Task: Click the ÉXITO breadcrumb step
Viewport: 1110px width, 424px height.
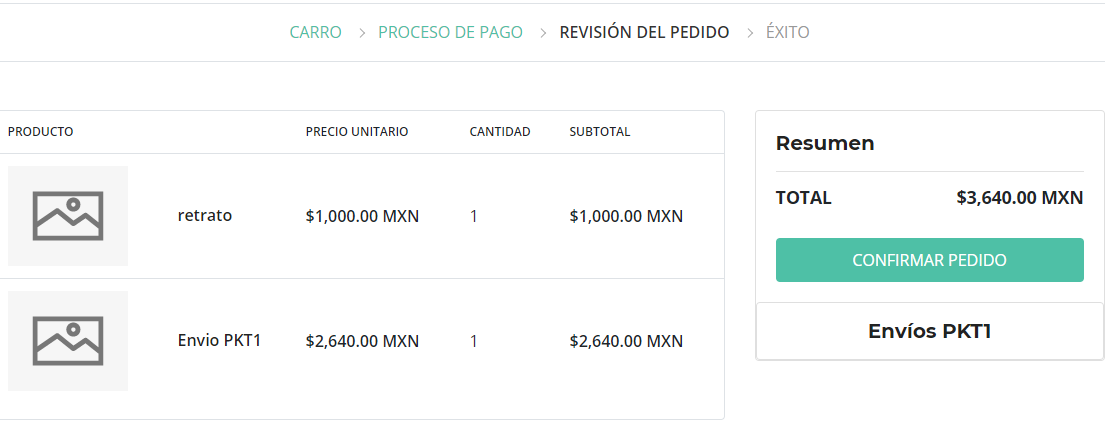Action: pos(787,33)
